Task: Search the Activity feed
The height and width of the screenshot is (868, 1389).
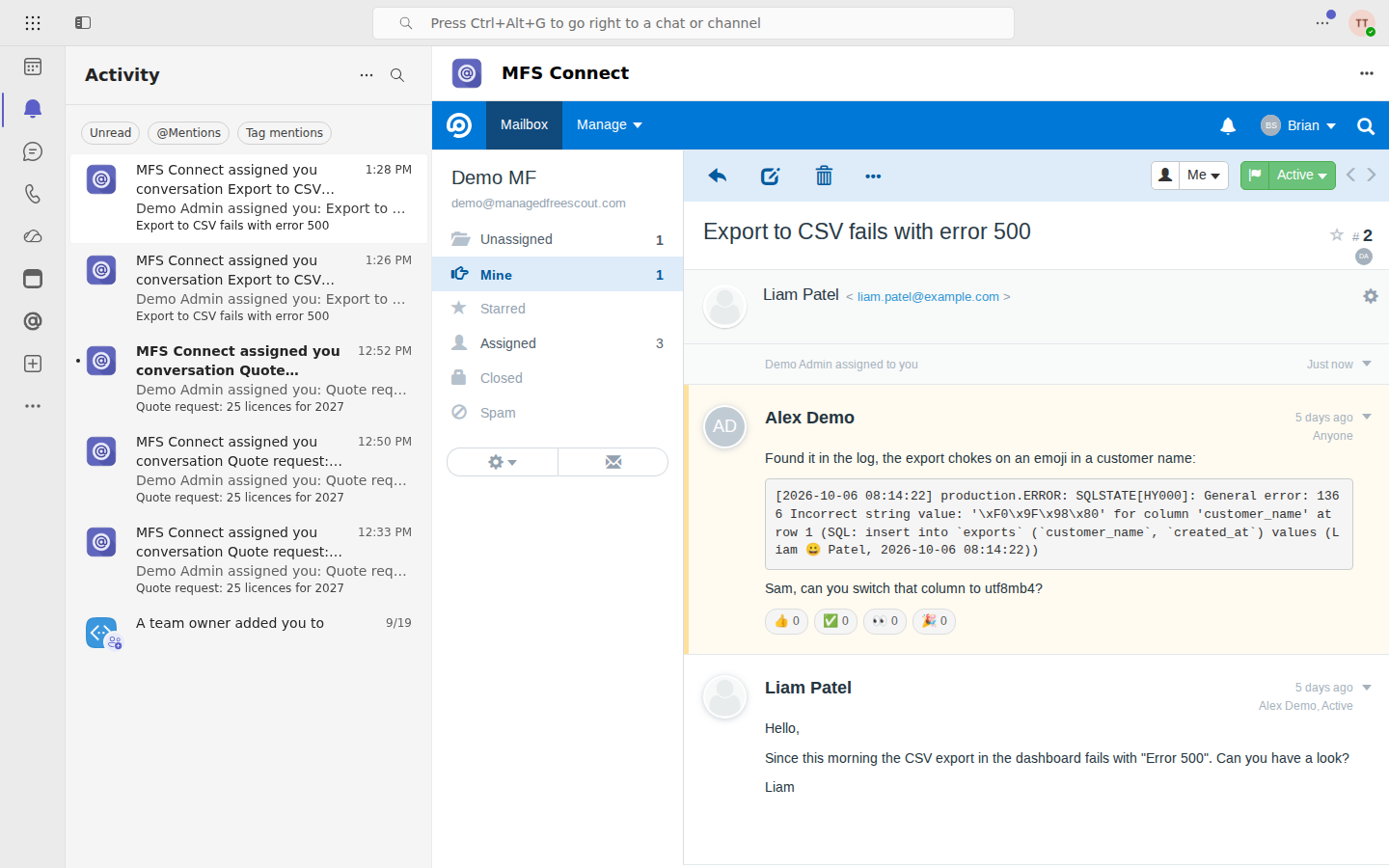Action: [397, 75]
